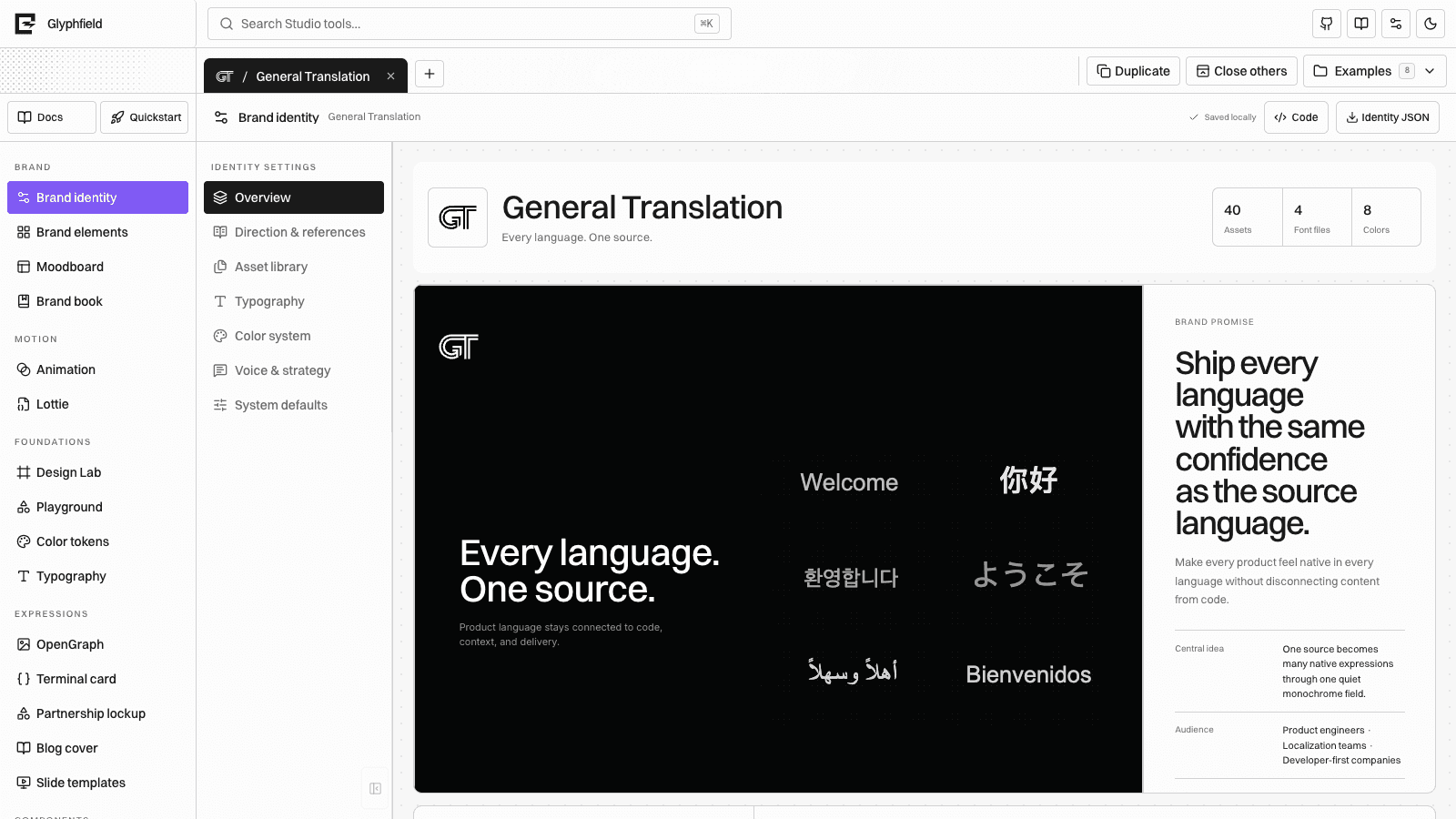Select Brand identity in sidebar
1456x819 pixels.
tap(97, 197)
